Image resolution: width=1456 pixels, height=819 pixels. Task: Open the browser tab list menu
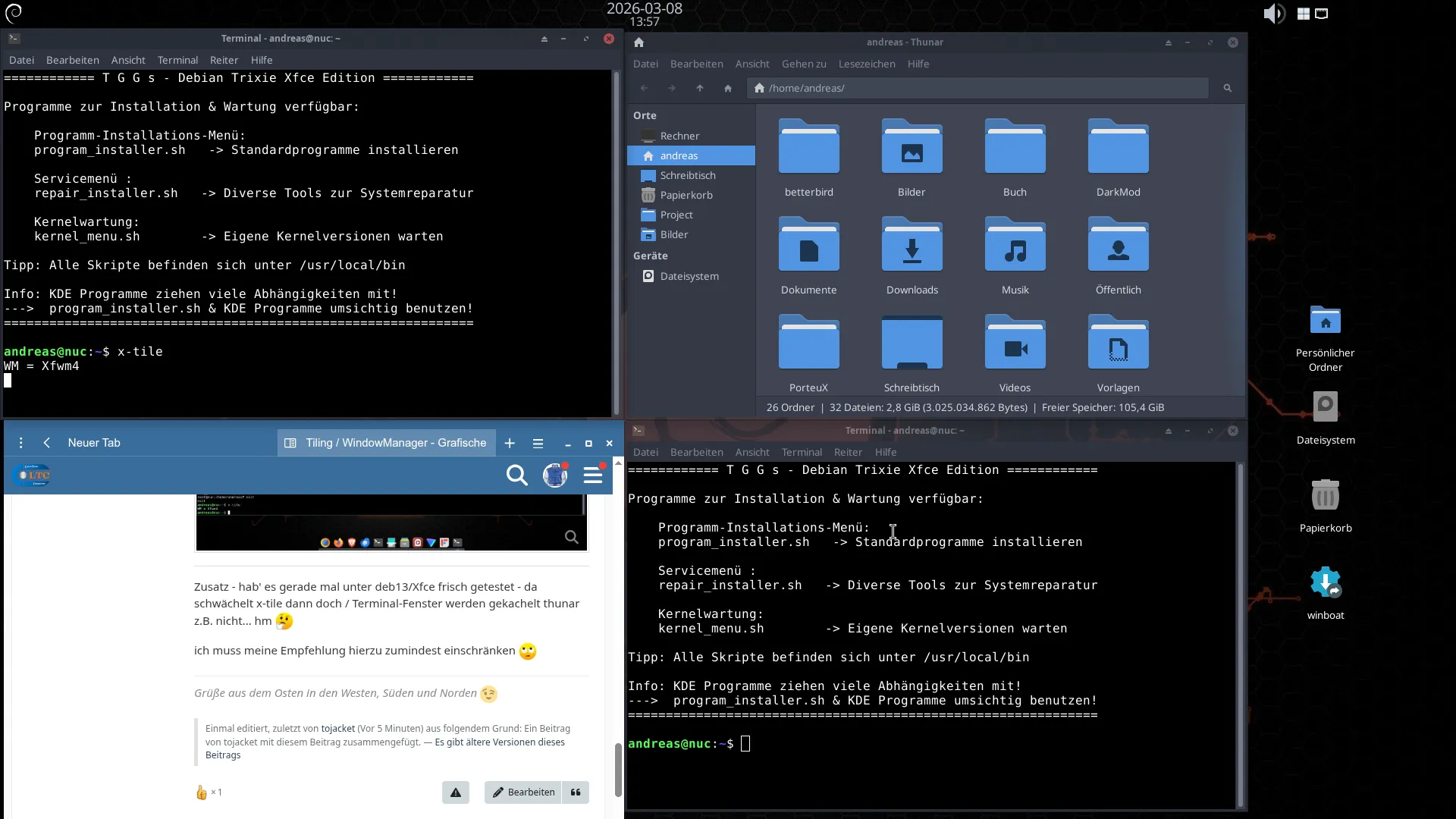pyautogui.click(x=538, y=443)
